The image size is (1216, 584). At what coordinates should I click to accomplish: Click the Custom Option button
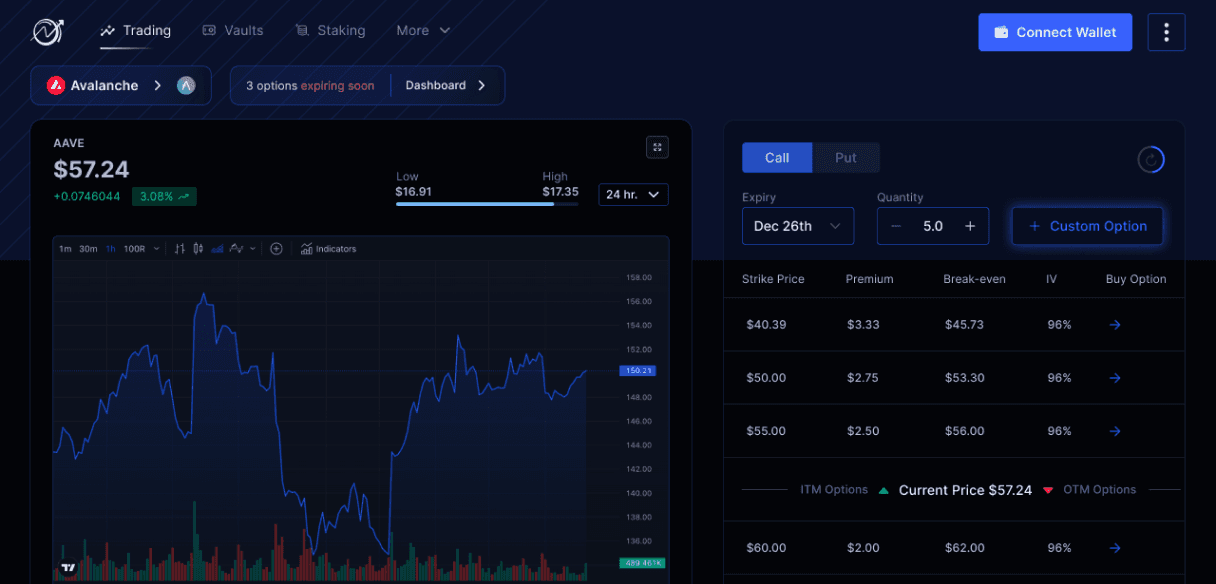[x=1087, y=226]
